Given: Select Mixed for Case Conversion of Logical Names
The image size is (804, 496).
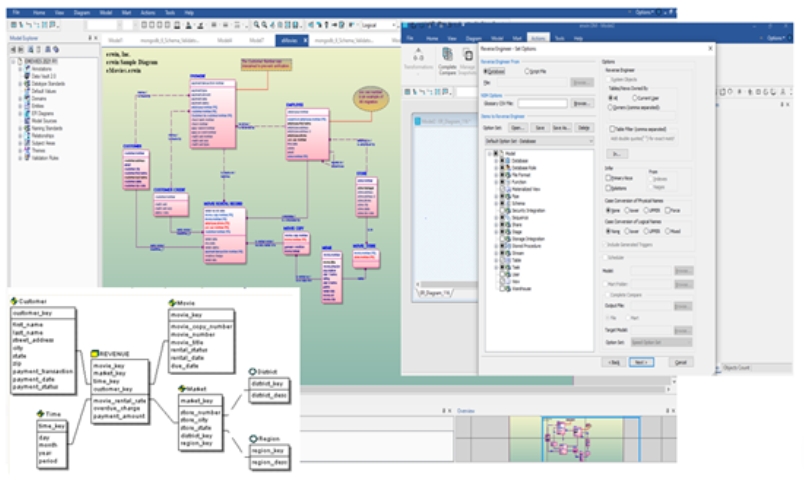Looking at the screenshot, I should click(668, 231).
